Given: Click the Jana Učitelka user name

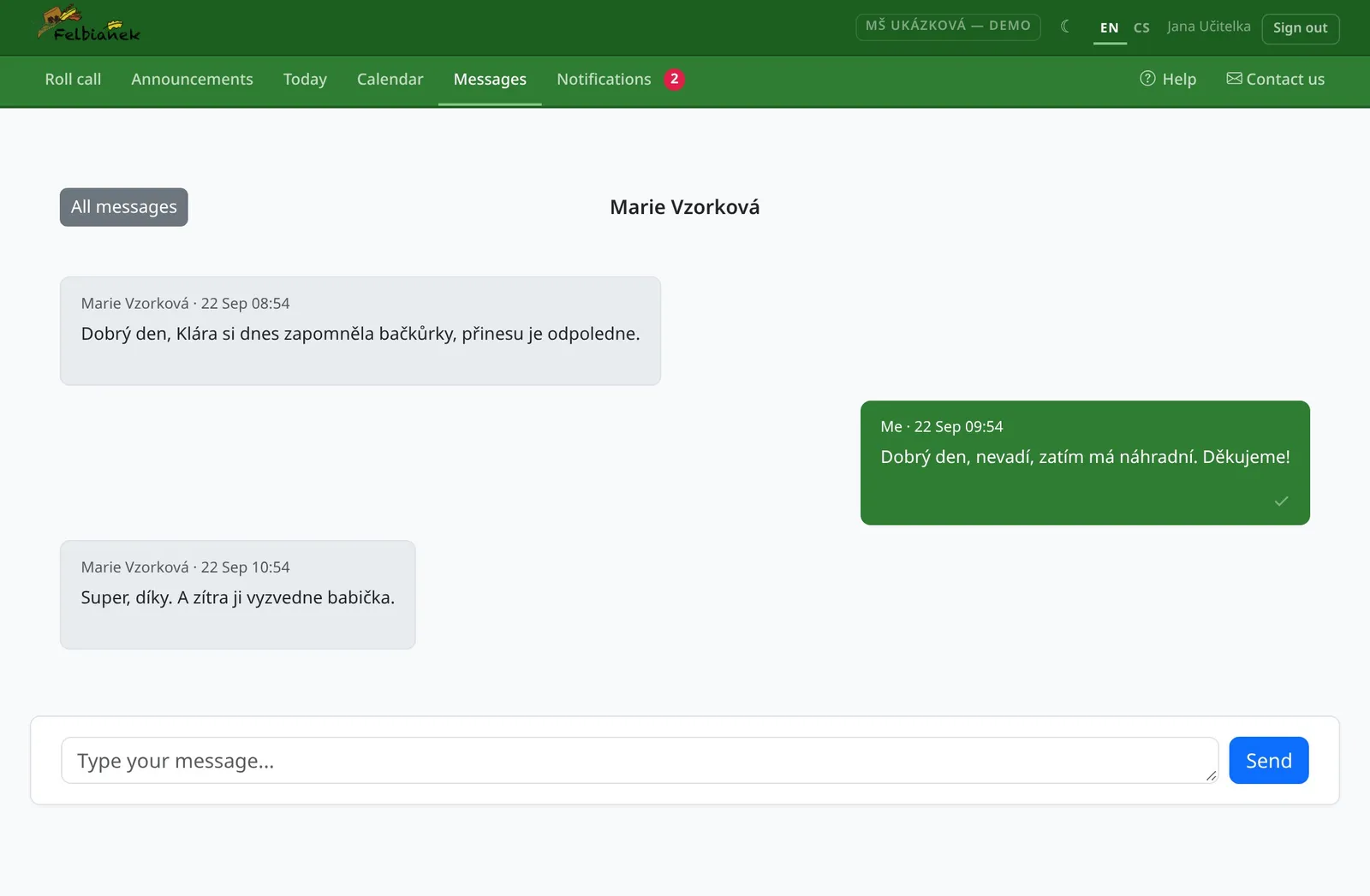Looking at the screenshot, I should [x=1208, y=27].
